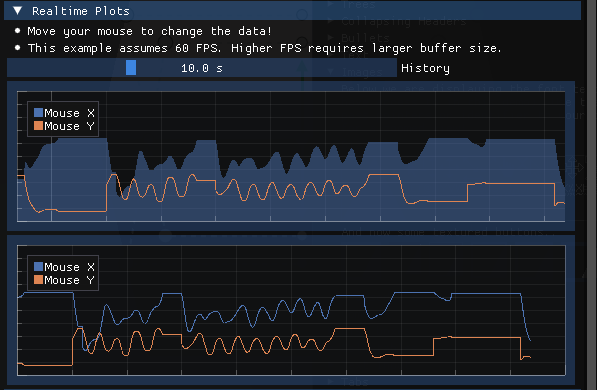Click the 'Move your mouse to change the data!' bullet

150,31
